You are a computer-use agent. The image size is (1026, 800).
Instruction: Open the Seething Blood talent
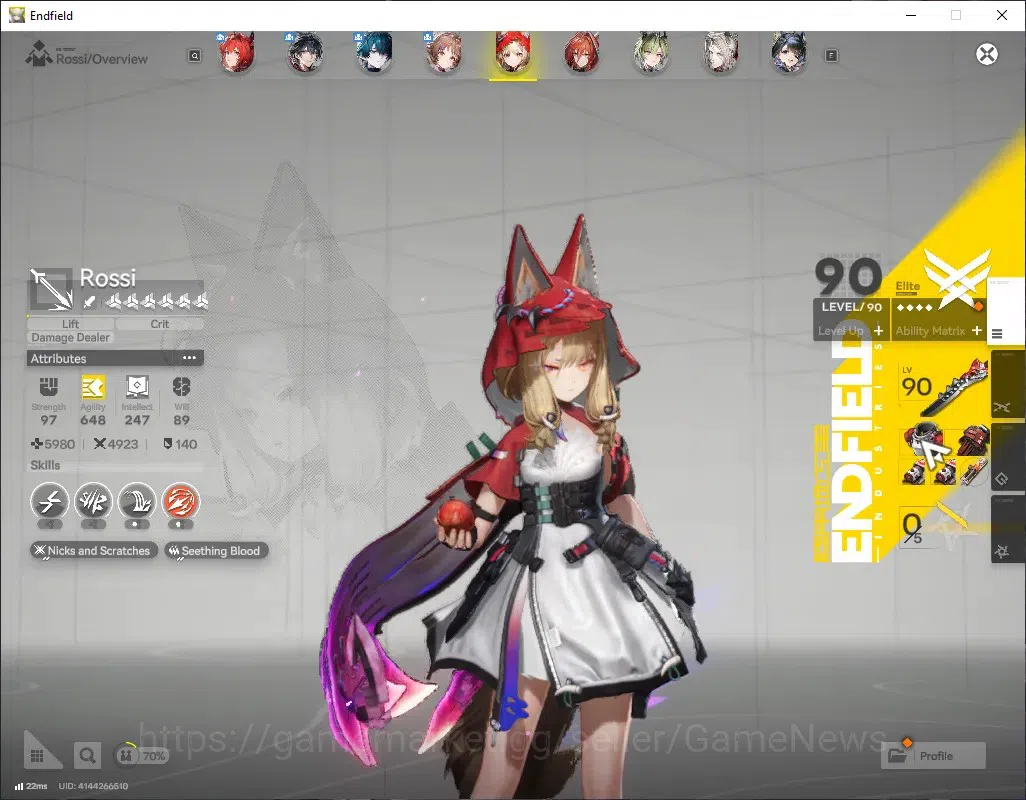coord(216,551)
